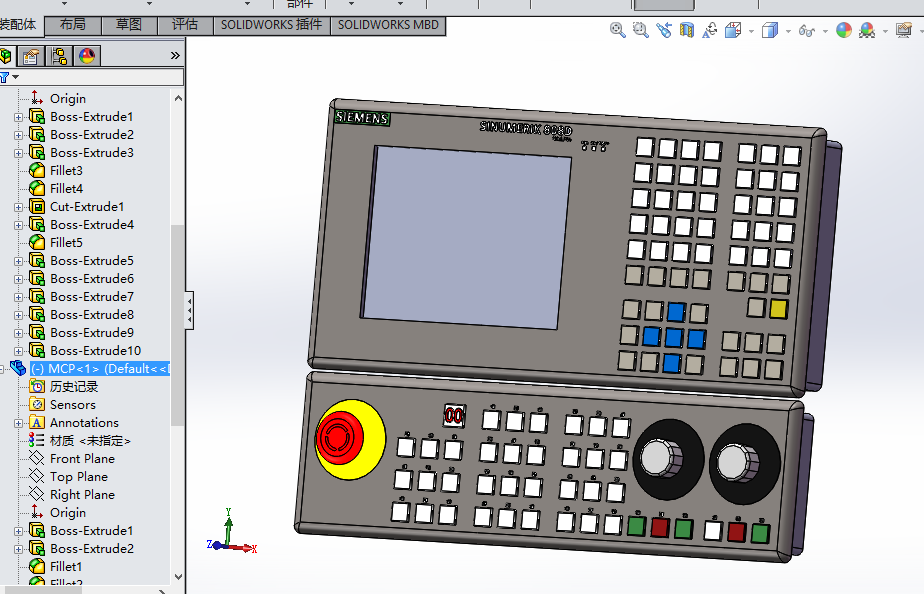Open the Display Style dropdown arrow
The height and width of the screenshot is (594, 924).
tap(788, 31)
